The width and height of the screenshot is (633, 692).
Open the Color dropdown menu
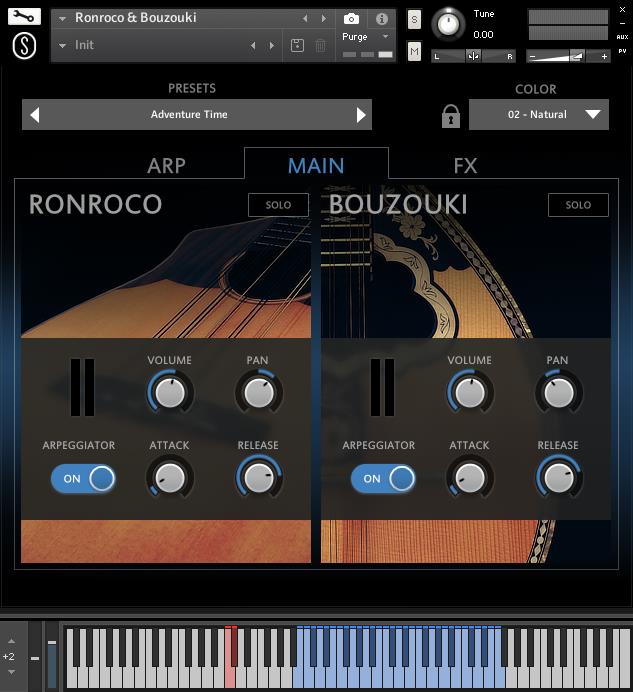coord(538,115)
